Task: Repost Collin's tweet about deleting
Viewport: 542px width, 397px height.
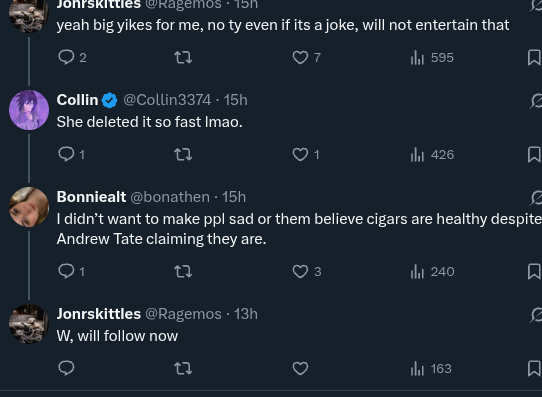Action: click(183, 154)
